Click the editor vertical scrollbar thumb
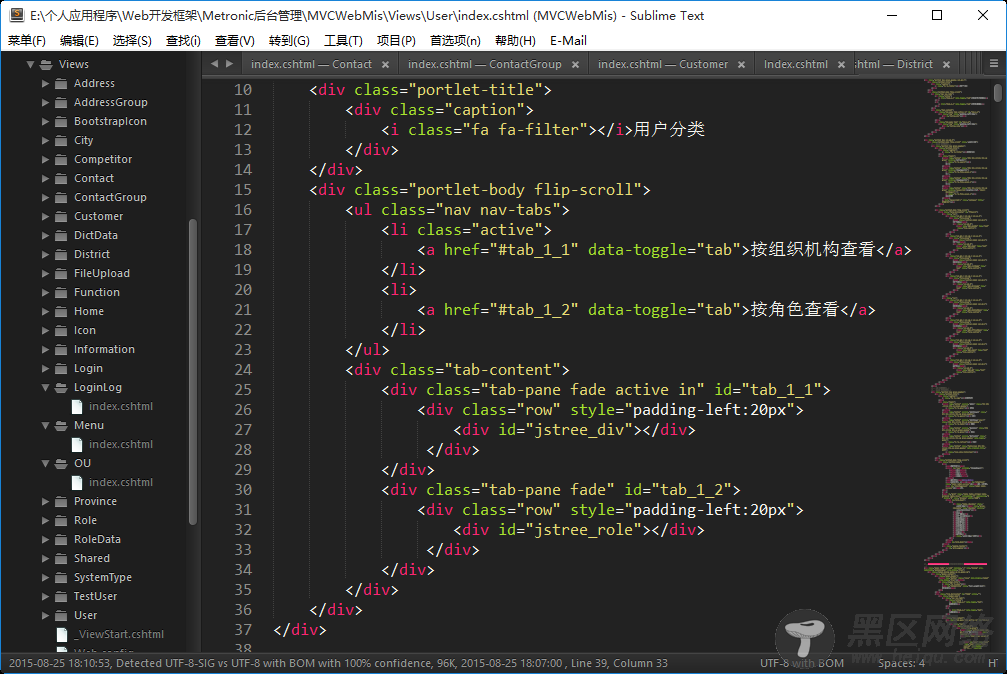This screenshot has width=1007, height=674. (997, 92)
